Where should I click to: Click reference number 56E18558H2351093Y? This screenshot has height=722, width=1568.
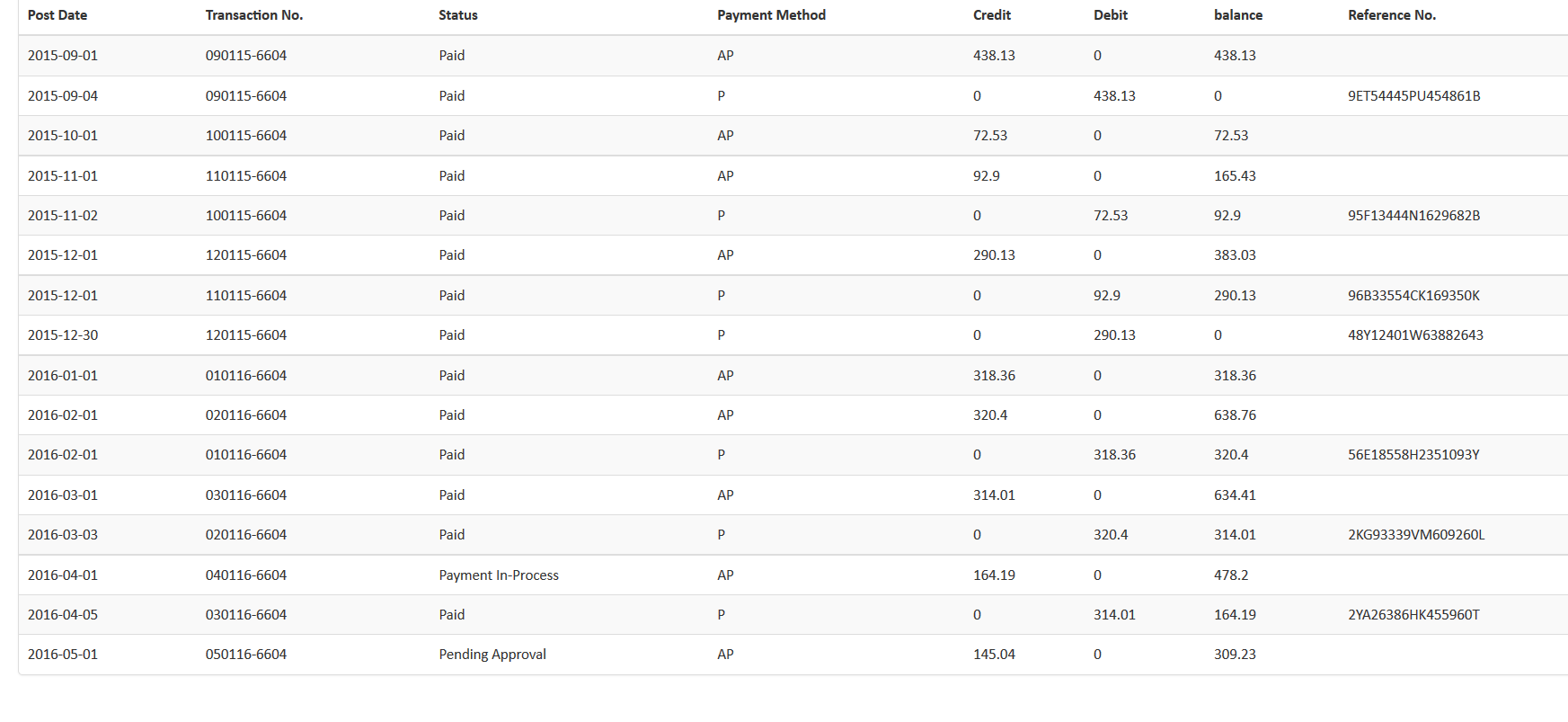1413,455
